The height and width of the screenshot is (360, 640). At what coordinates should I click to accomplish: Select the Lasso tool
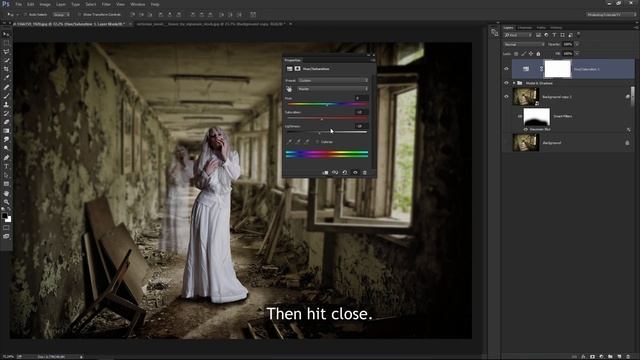(6, 52)
